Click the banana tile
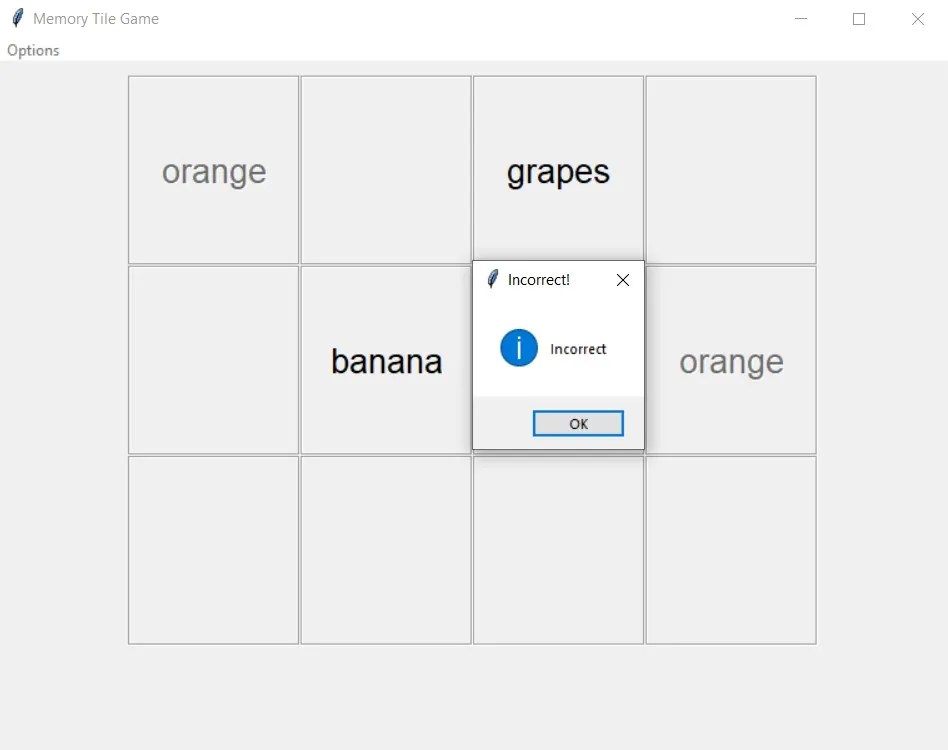948x750 pixels. (x=385, y=361)
